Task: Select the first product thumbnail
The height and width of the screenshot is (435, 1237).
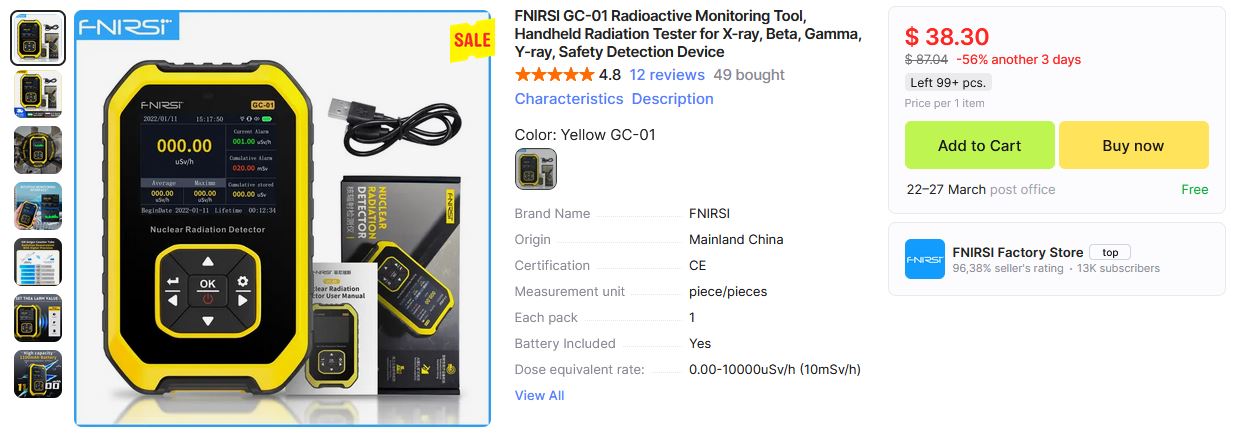Action: pos(38,38)
